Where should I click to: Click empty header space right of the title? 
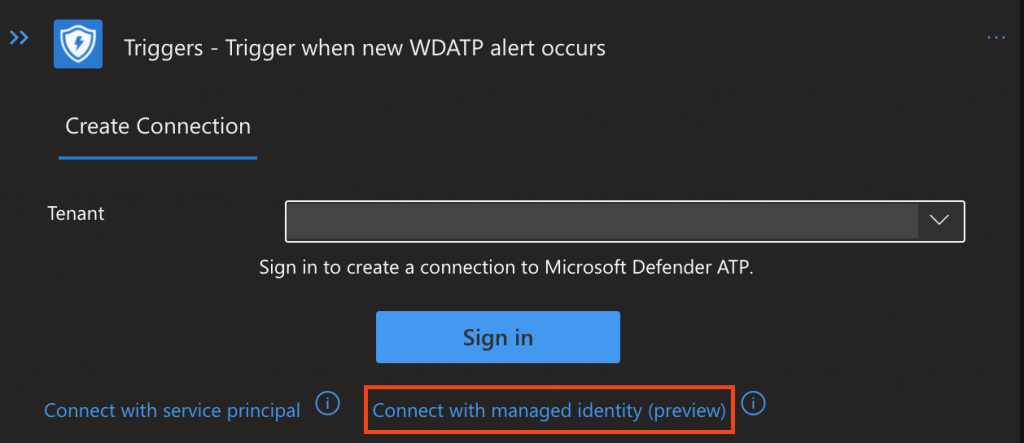coord(800,47)
